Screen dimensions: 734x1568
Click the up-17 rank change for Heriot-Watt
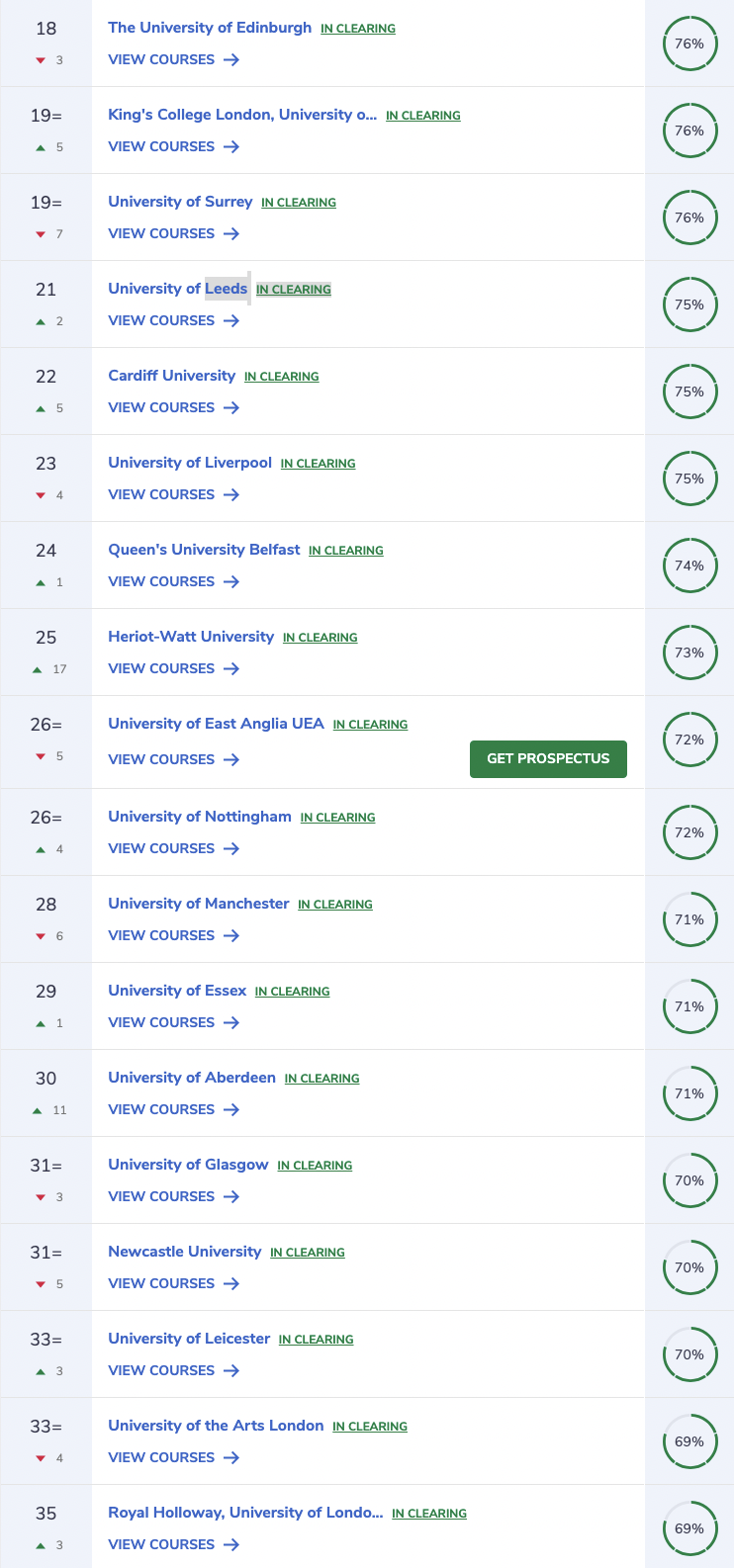click(49, 669)
